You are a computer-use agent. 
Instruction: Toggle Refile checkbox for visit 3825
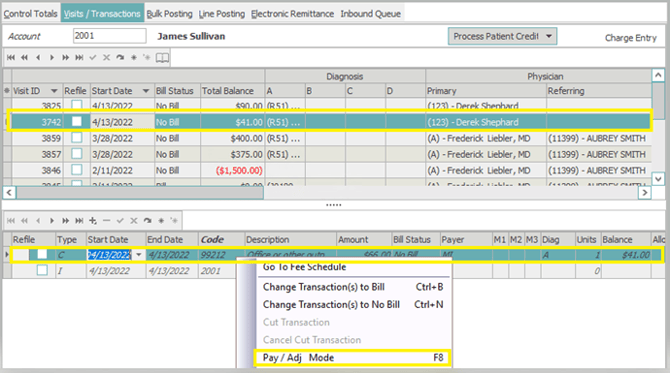76,105
